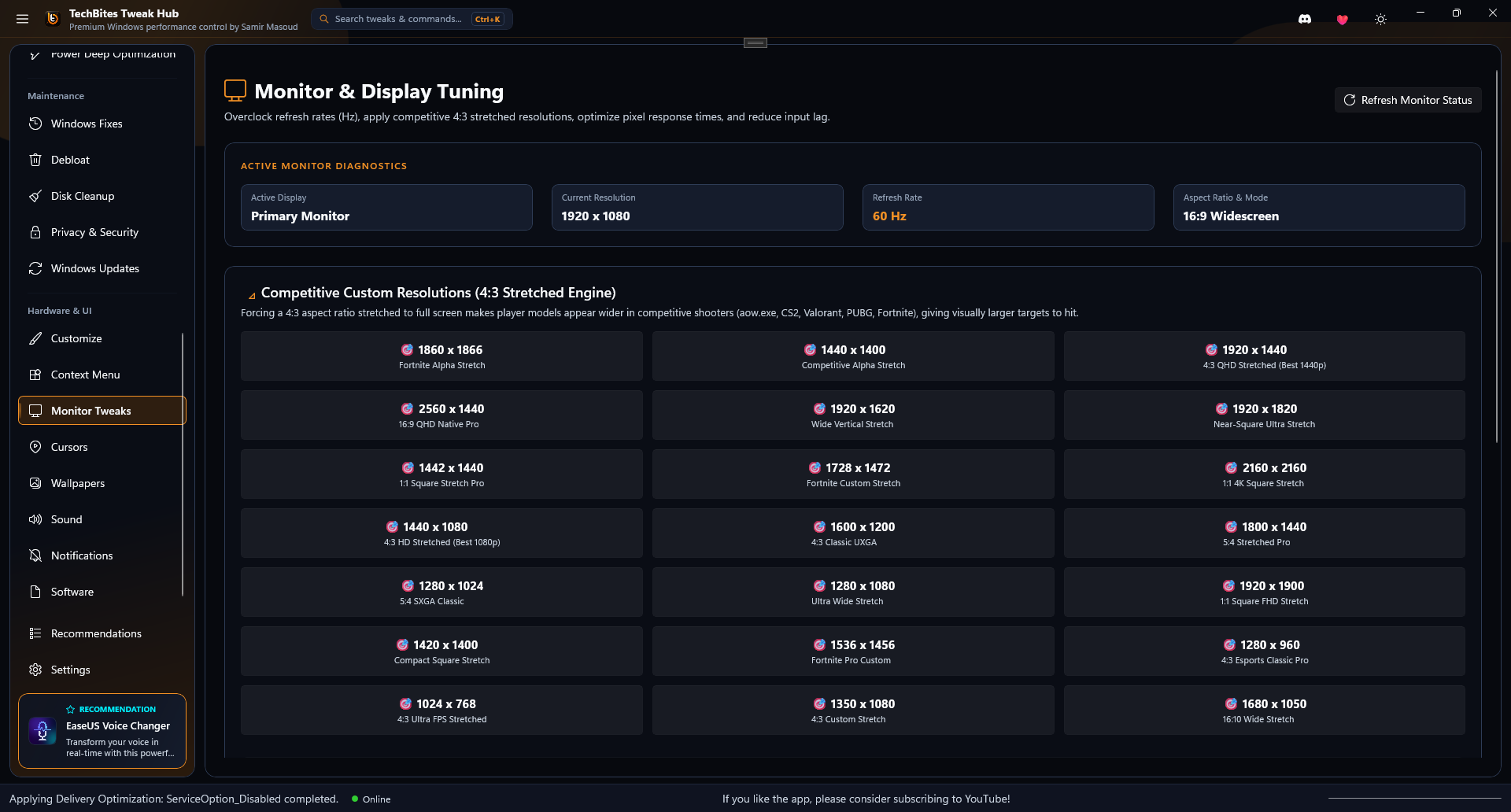Open Privacy & Security page
This screenshot has height=812, width=1511.
tap(102, 232)
